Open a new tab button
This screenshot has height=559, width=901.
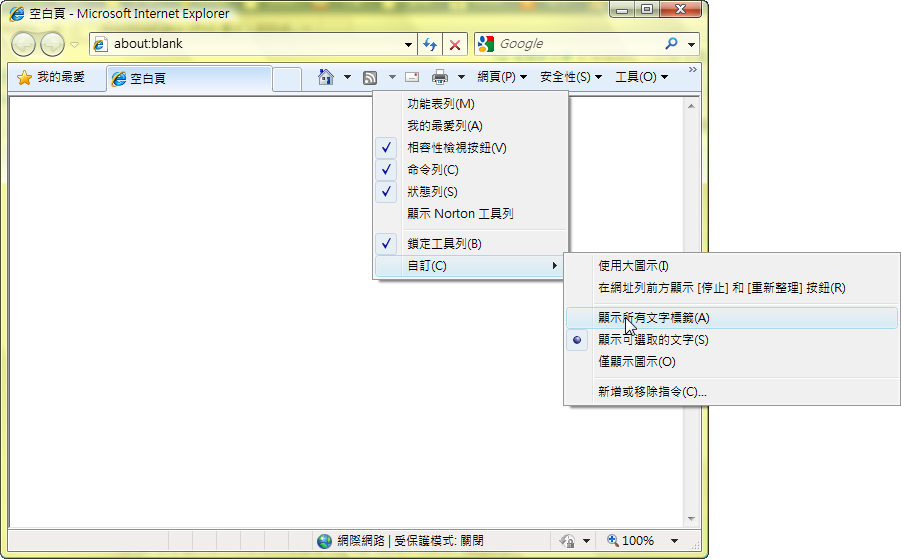287,79
